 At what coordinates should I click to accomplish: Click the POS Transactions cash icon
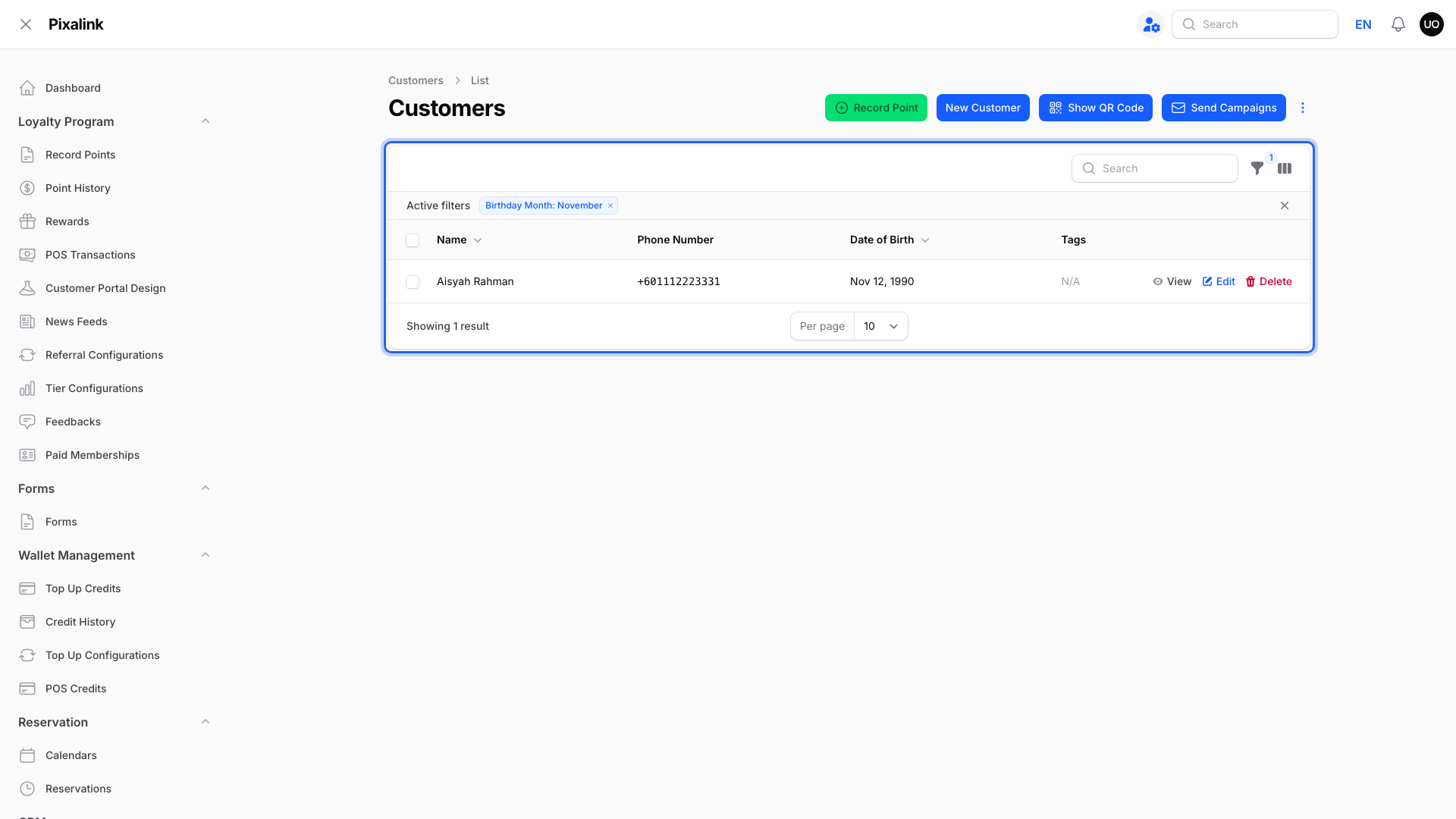coord(27,255)
